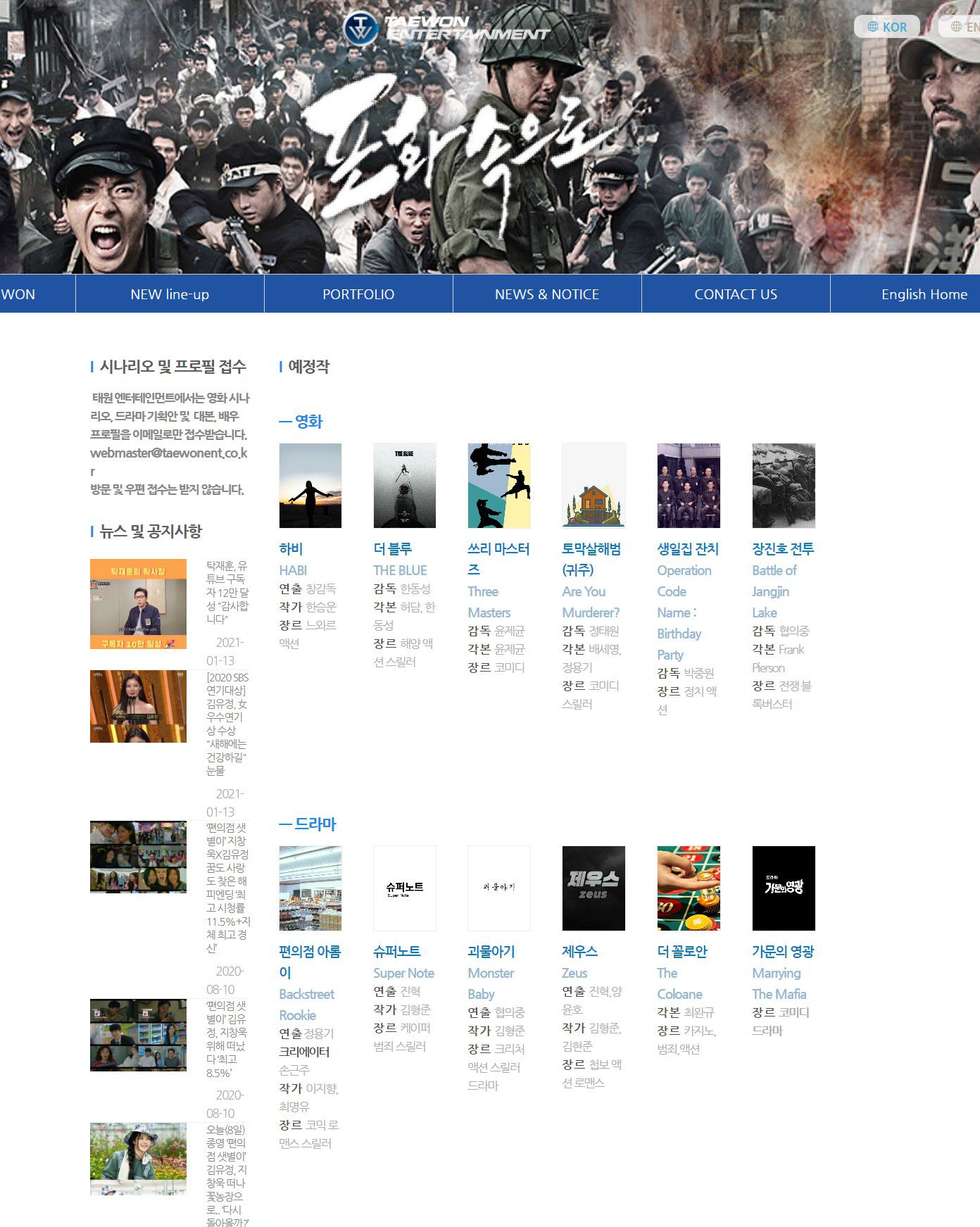980x1227 pixels.
Task: Open the CONTACT US page
Action: (x=736, y=294)
